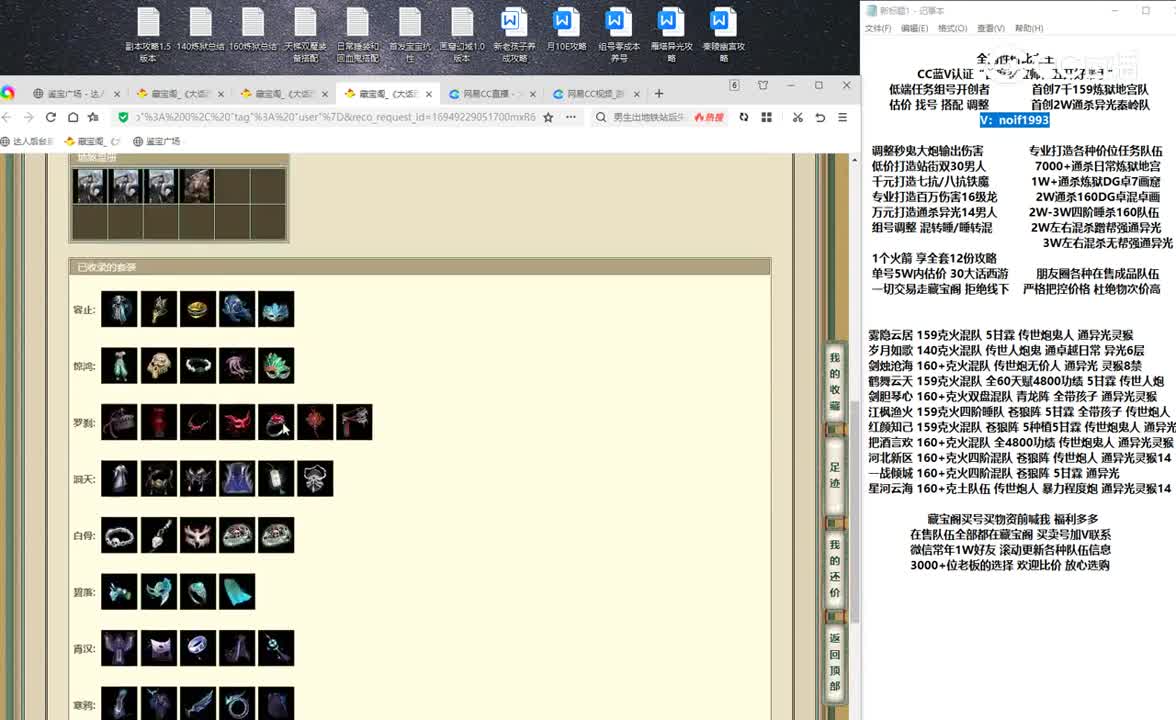Open a new browser tab

pos(658,94)
